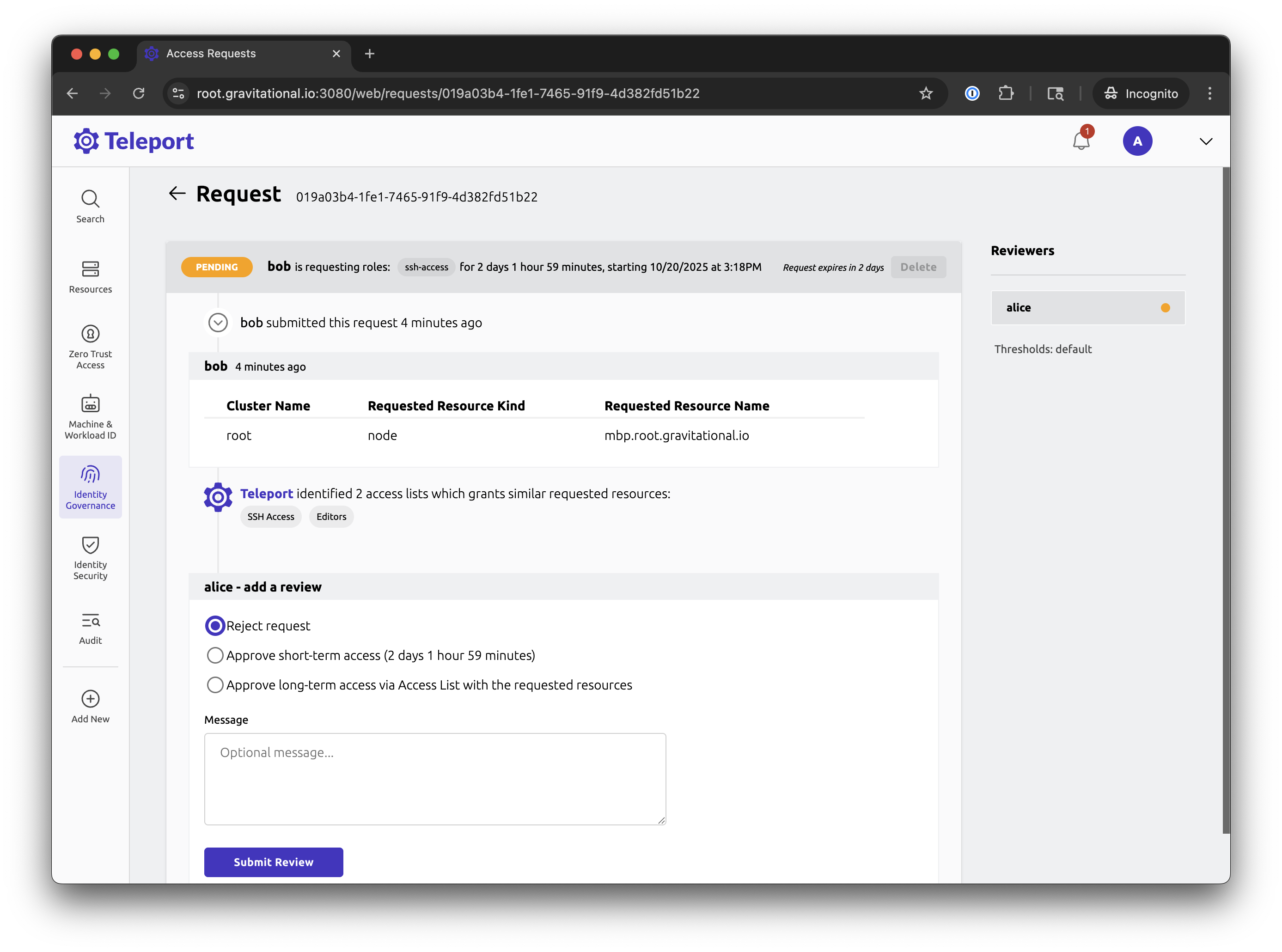1282x952 pixels.
Task: Open Zero Trust Access in sidebar
Action: [91, 346]
